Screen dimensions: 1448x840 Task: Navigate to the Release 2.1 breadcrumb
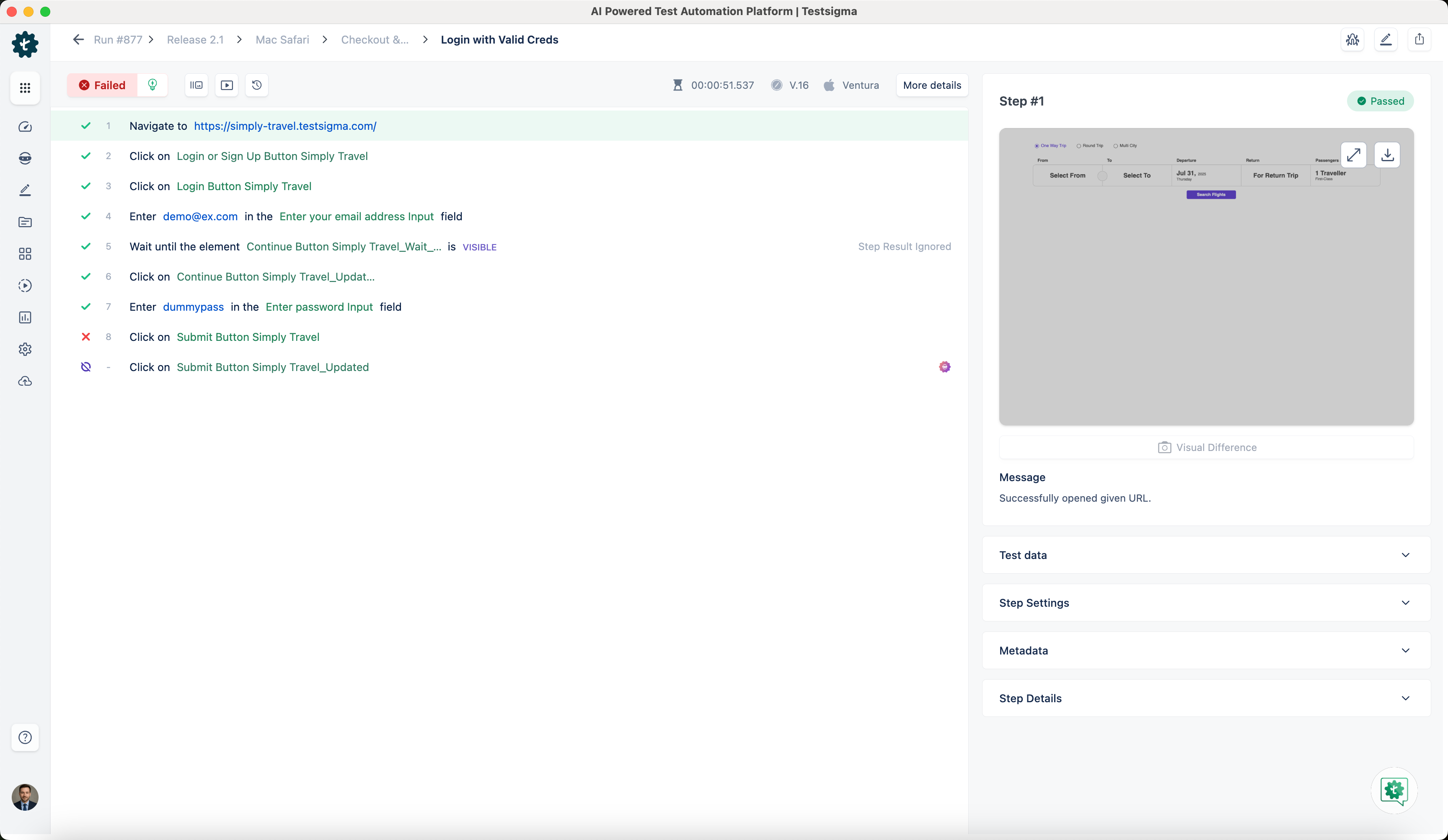pos(195,40)
